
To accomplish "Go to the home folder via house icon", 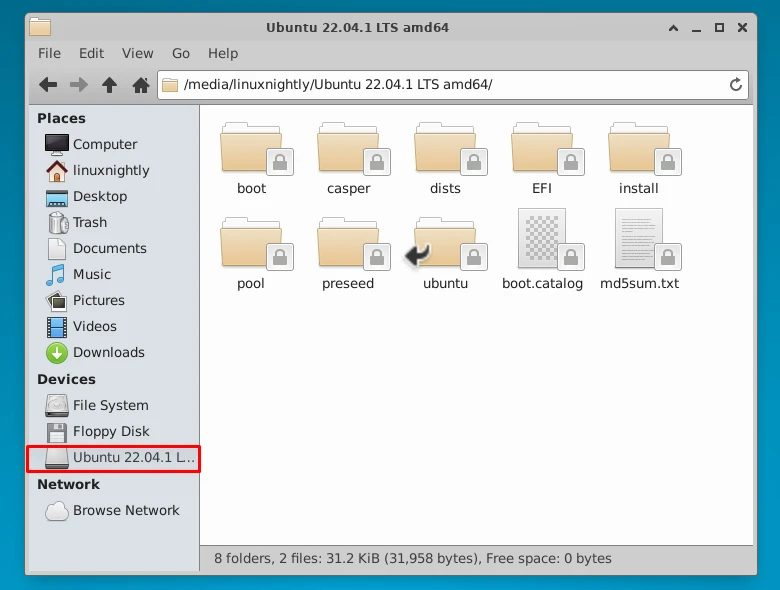I will click(141, 85).
